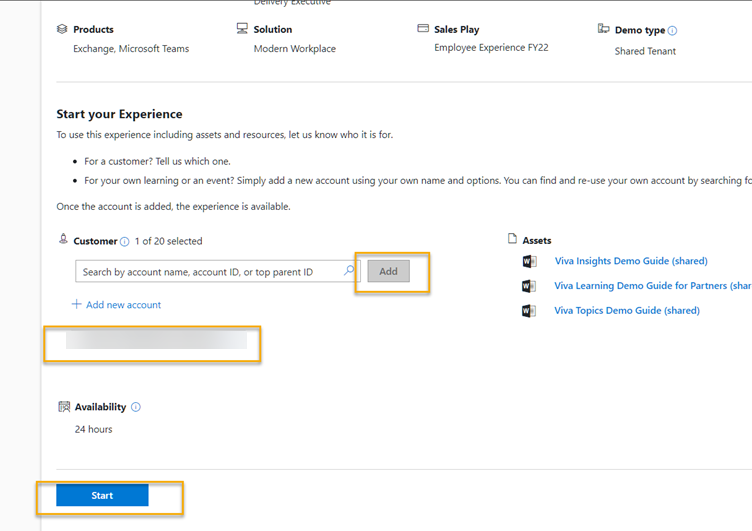Click the Availability calendar icon

pyautogui.click(x=64, y=407)
